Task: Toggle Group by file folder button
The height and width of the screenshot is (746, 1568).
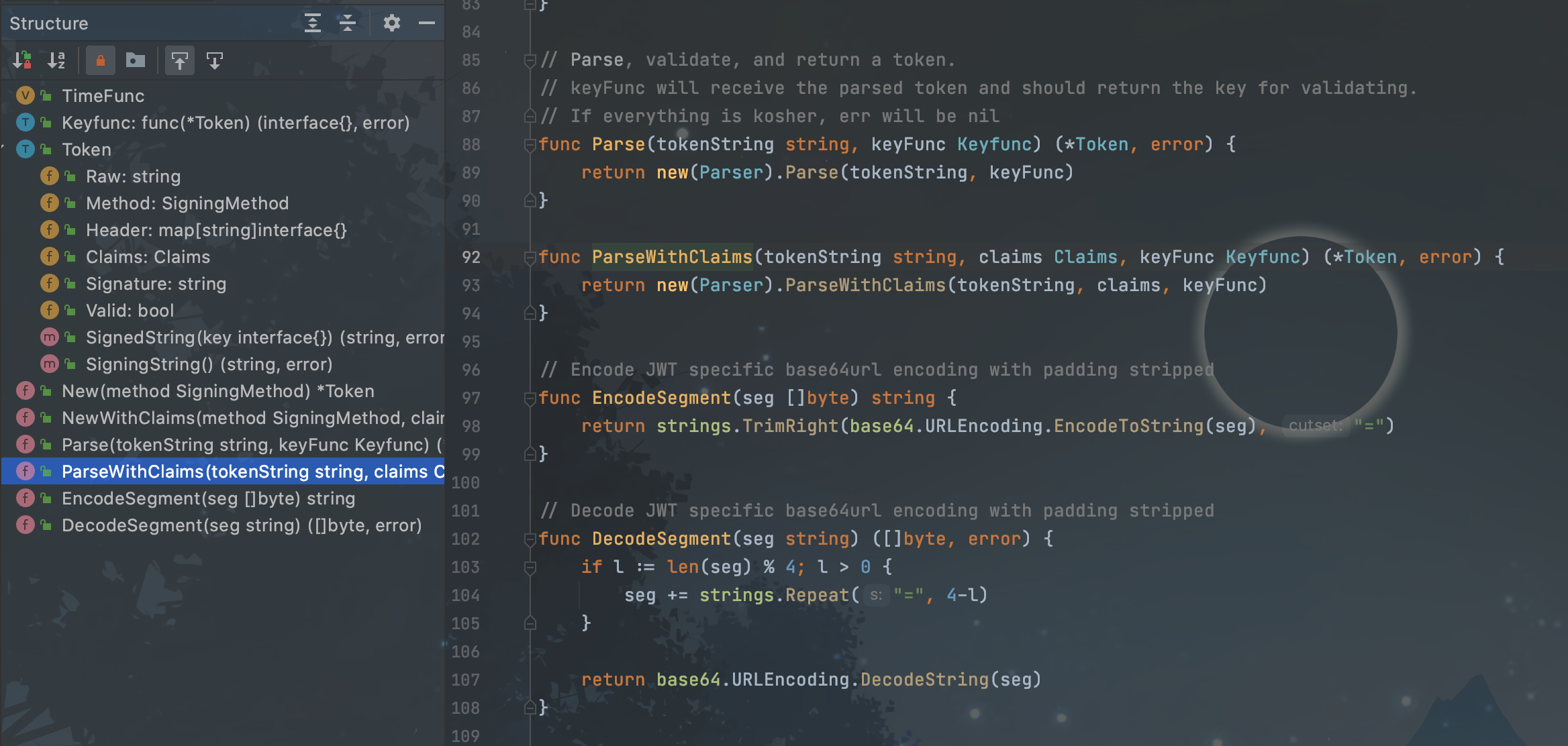Action: click(135, 60)
